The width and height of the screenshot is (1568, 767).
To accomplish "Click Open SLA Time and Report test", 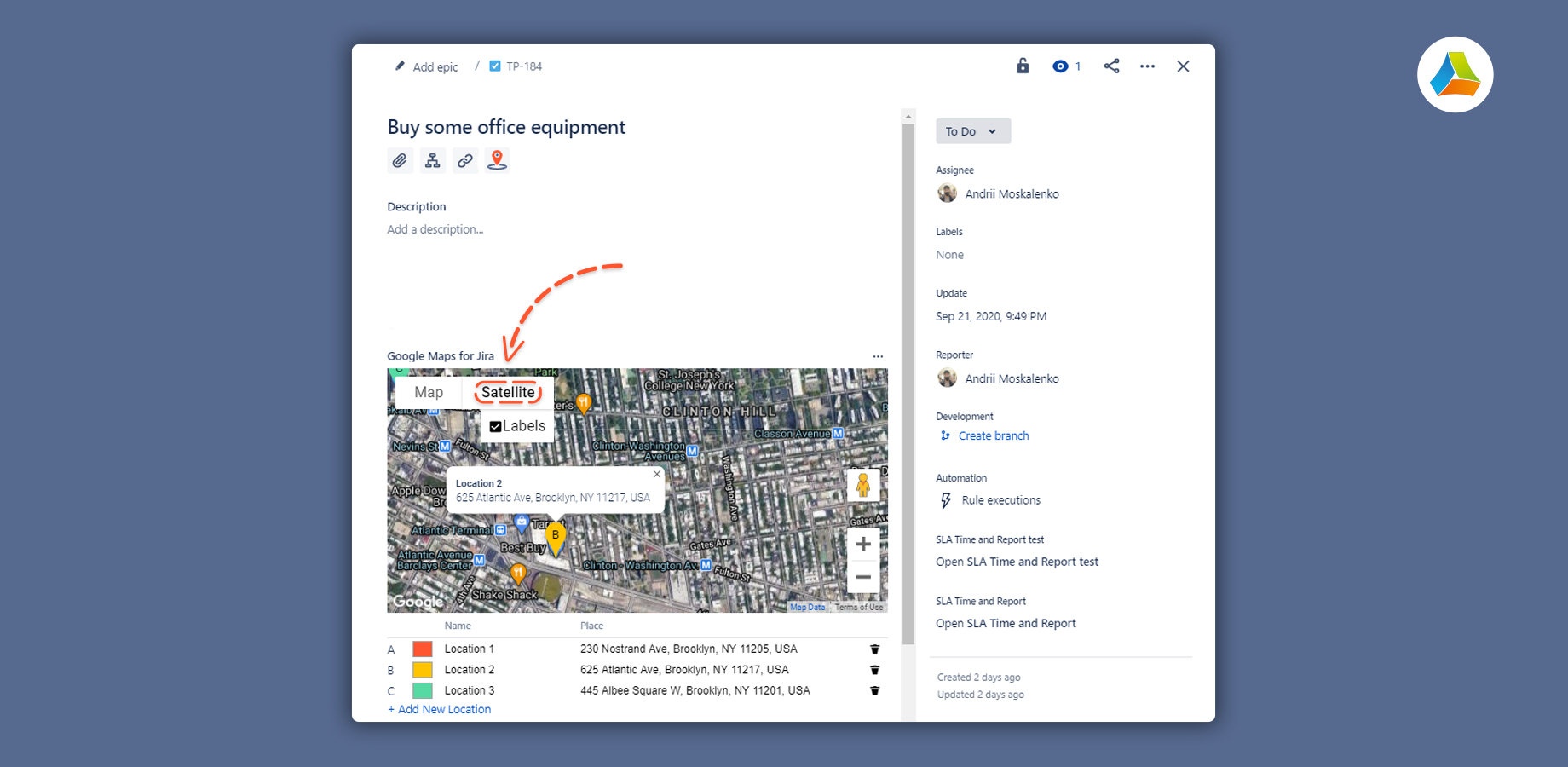I will 1017,562.
